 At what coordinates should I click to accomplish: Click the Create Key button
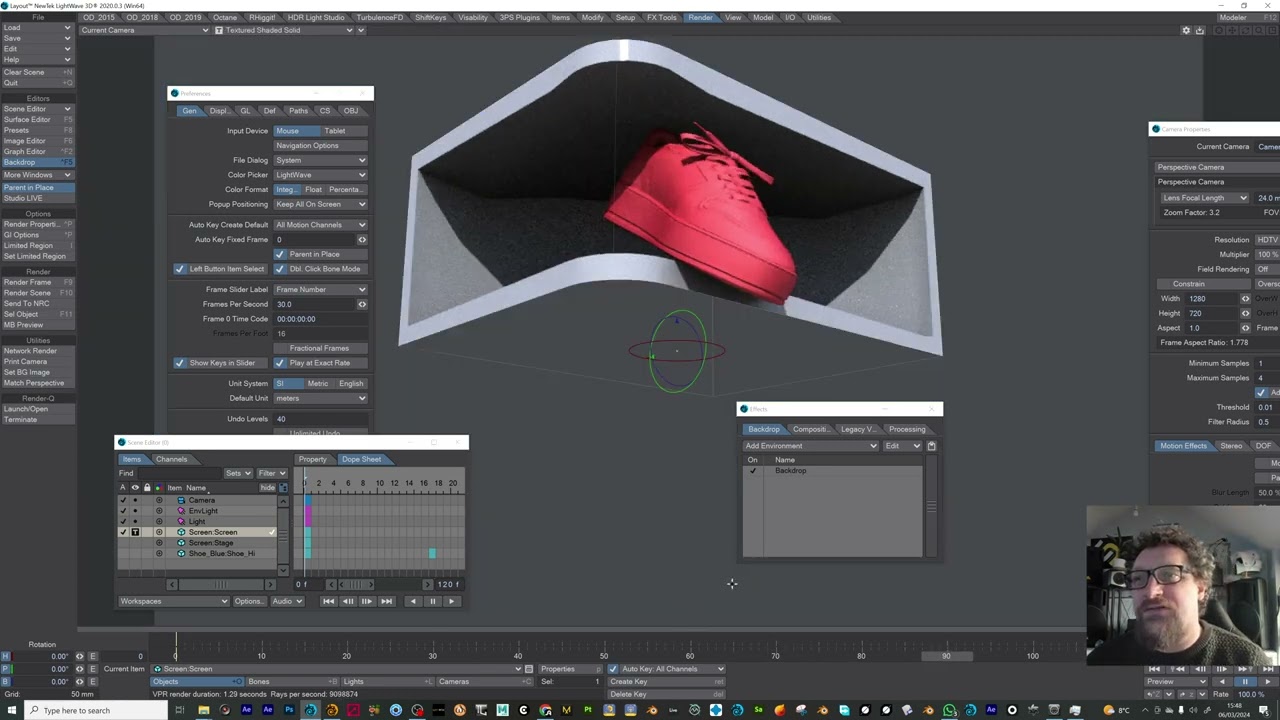point(666,682)
